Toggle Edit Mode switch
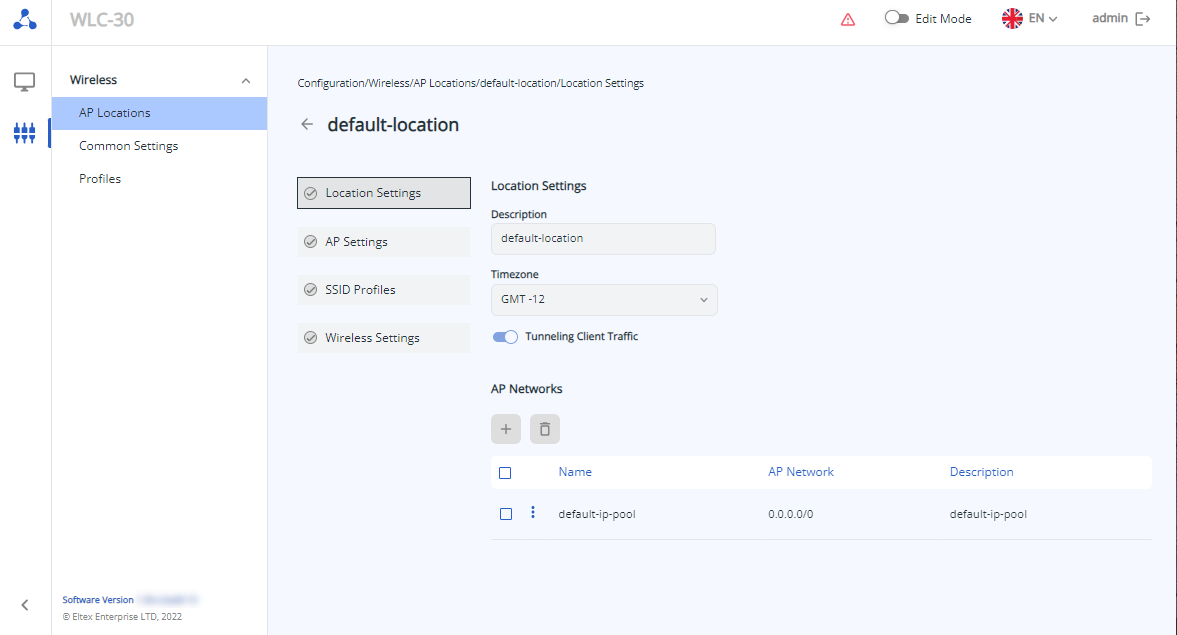The width and height of the screenshot is (1177, 635). click(896, 18)
